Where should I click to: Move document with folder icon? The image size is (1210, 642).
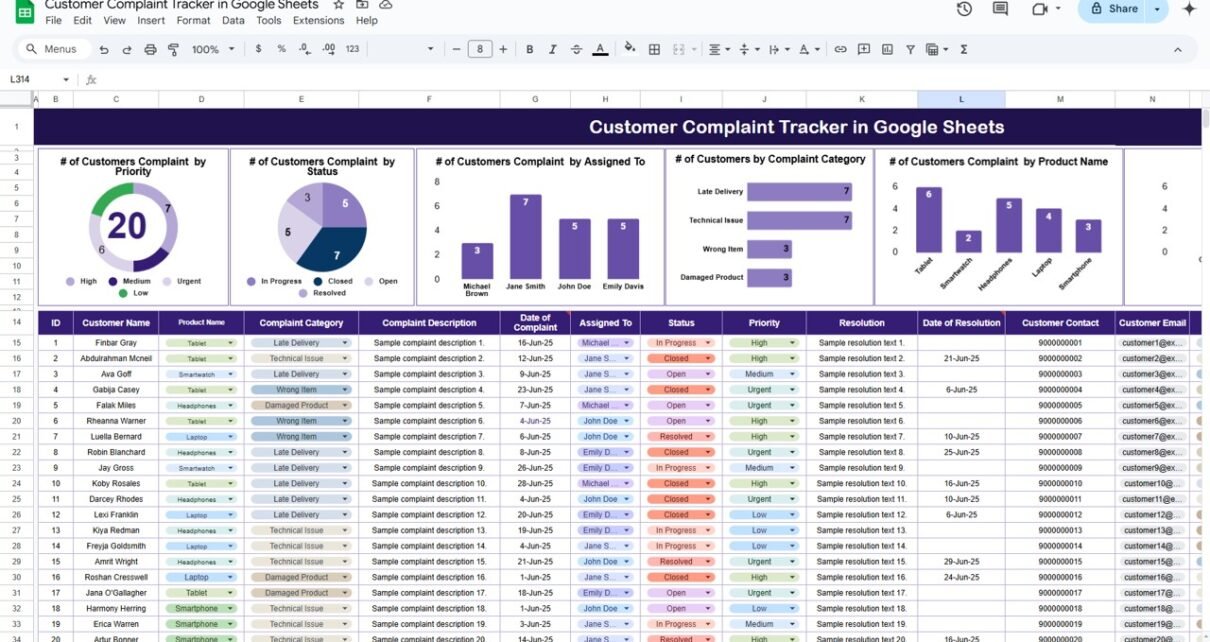[362, 5]
